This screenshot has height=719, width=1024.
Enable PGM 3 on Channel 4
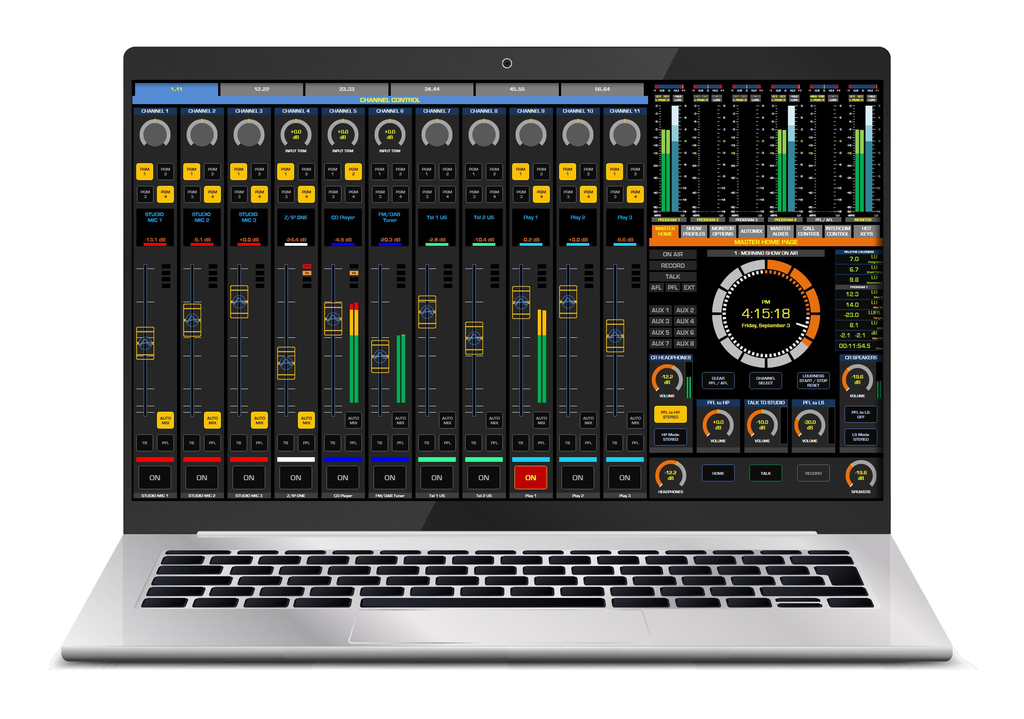[285, 194]
